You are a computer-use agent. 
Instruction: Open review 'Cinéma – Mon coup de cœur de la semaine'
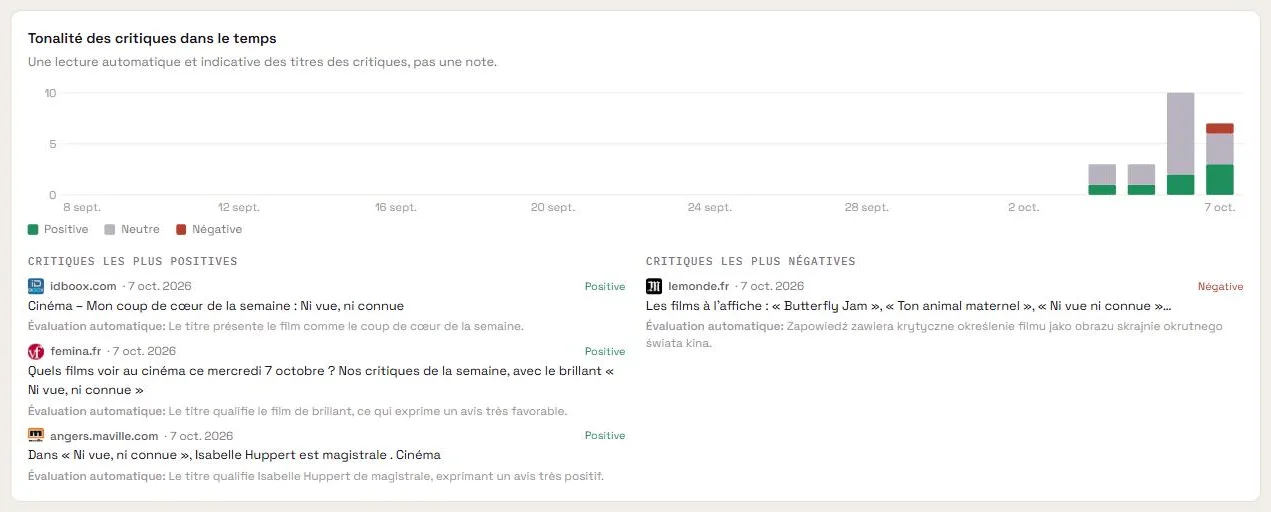[216, 306]
